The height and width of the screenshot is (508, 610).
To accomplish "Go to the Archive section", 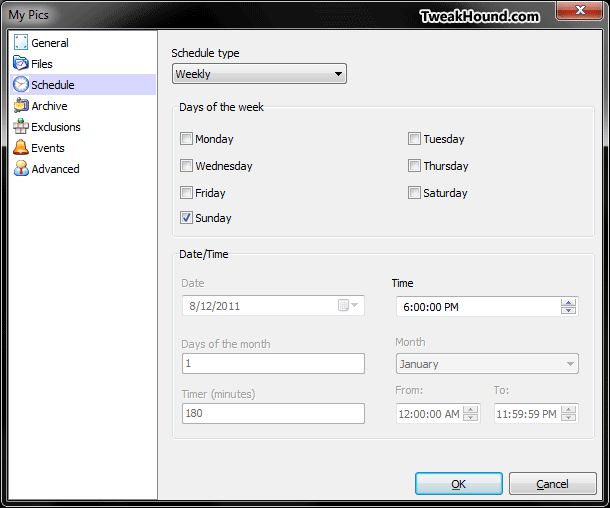I will point(49,106).
